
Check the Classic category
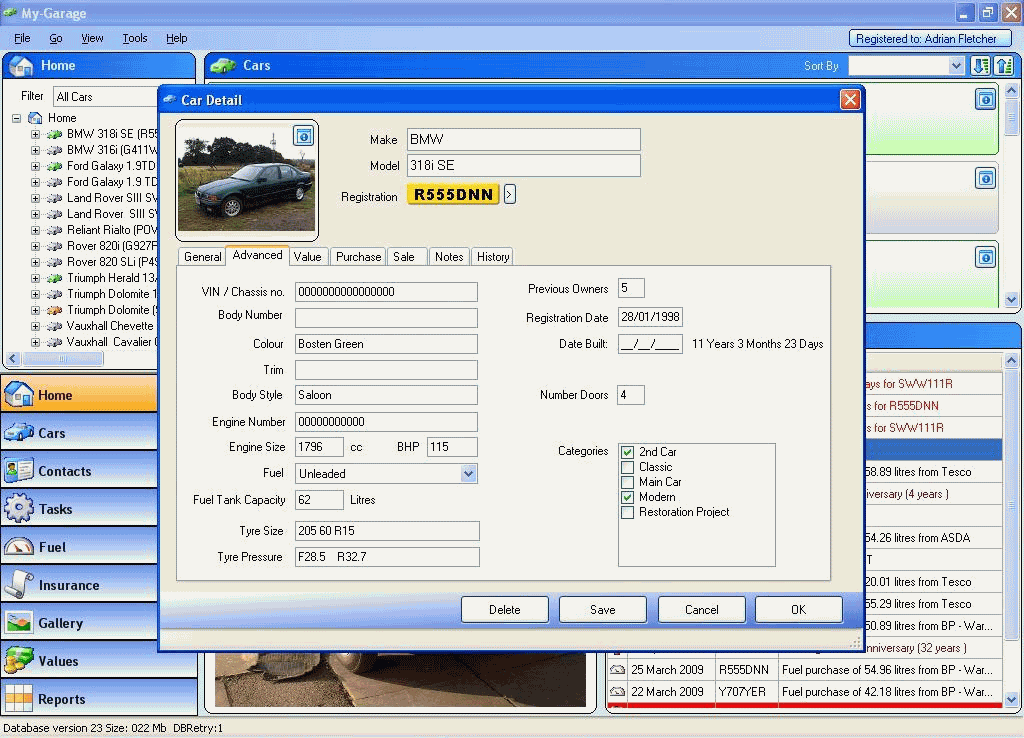[x=628, y=467]
